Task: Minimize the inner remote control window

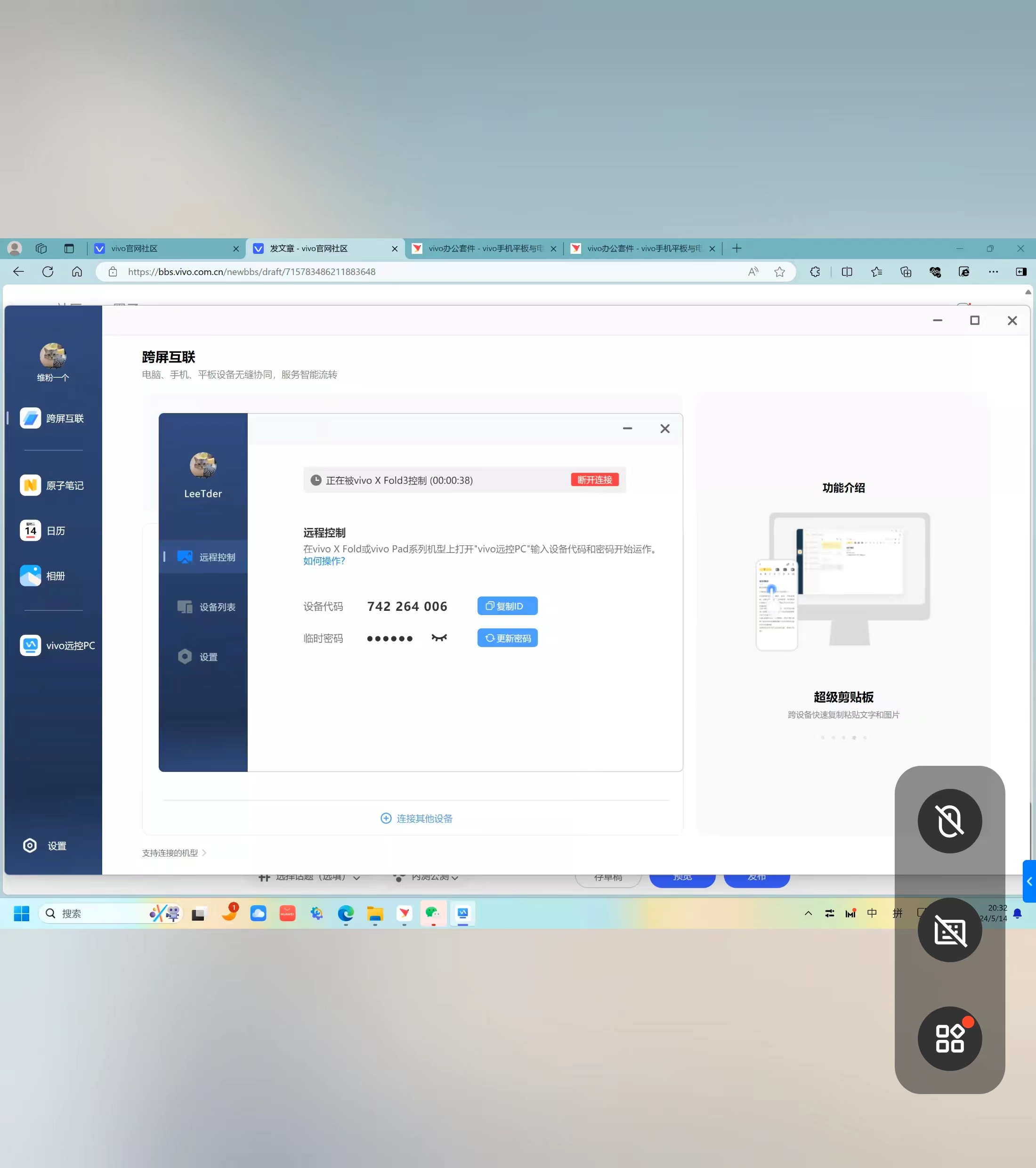Action: pos(627,429)
